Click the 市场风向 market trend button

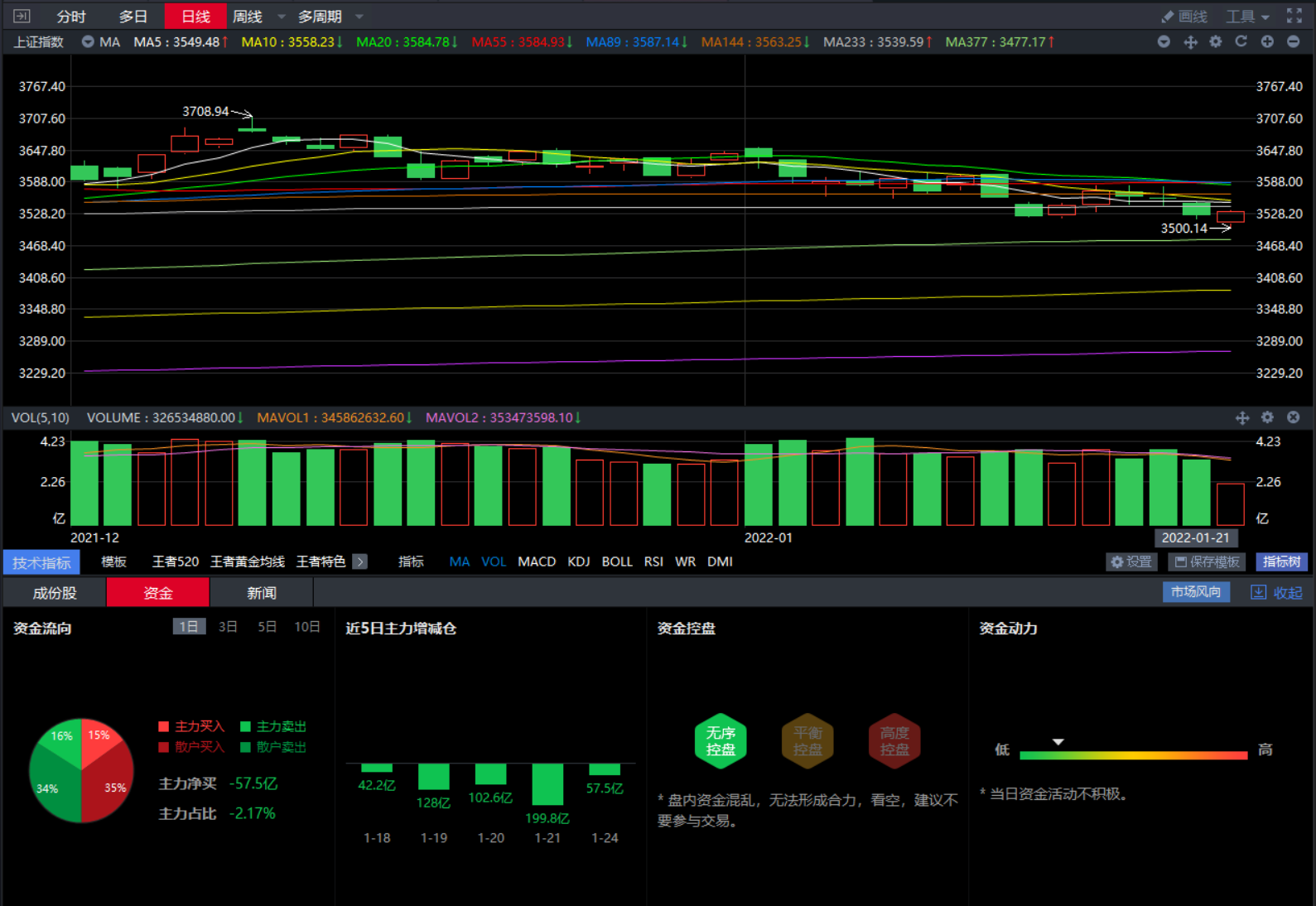click(x=1196, y=591)
